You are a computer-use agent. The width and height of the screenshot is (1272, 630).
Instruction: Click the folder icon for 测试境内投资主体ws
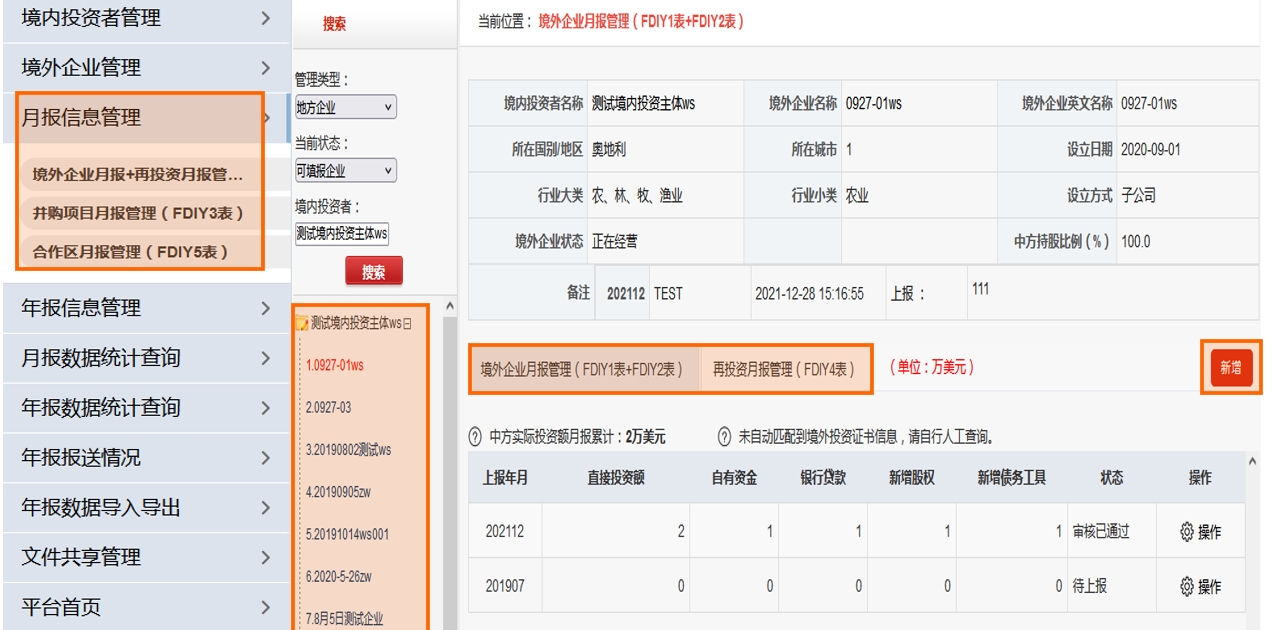[301, 324]
